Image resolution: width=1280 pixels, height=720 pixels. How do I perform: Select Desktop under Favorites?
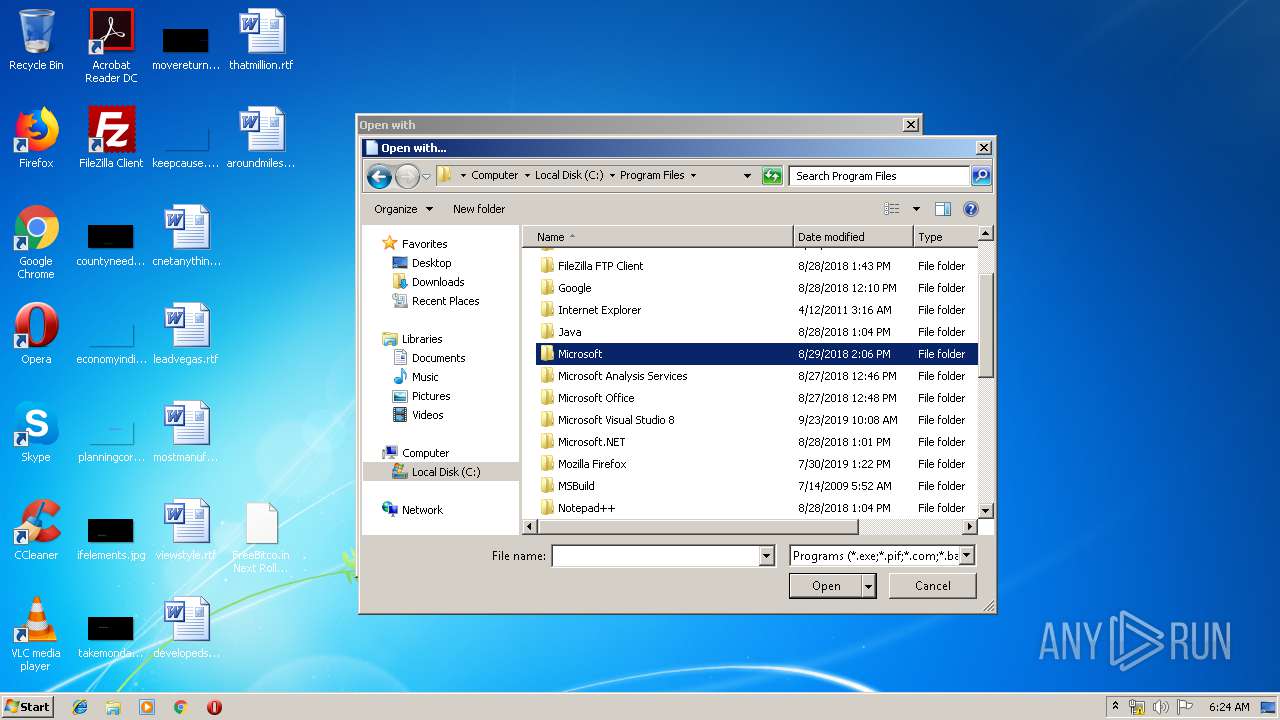click(x=431, y=263)
